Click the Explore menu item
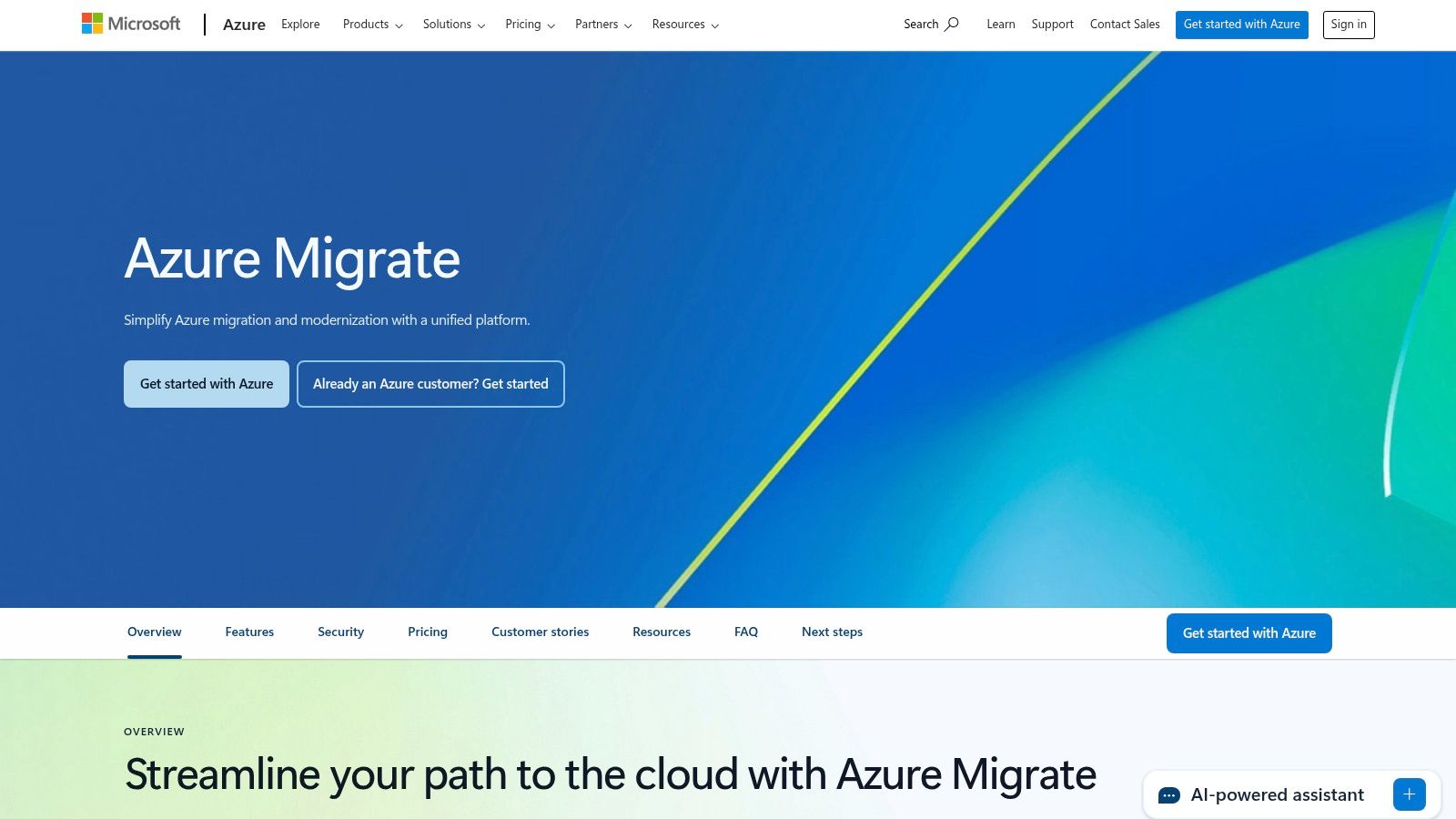The image size is (1456, 819). (x=300, y=25)
